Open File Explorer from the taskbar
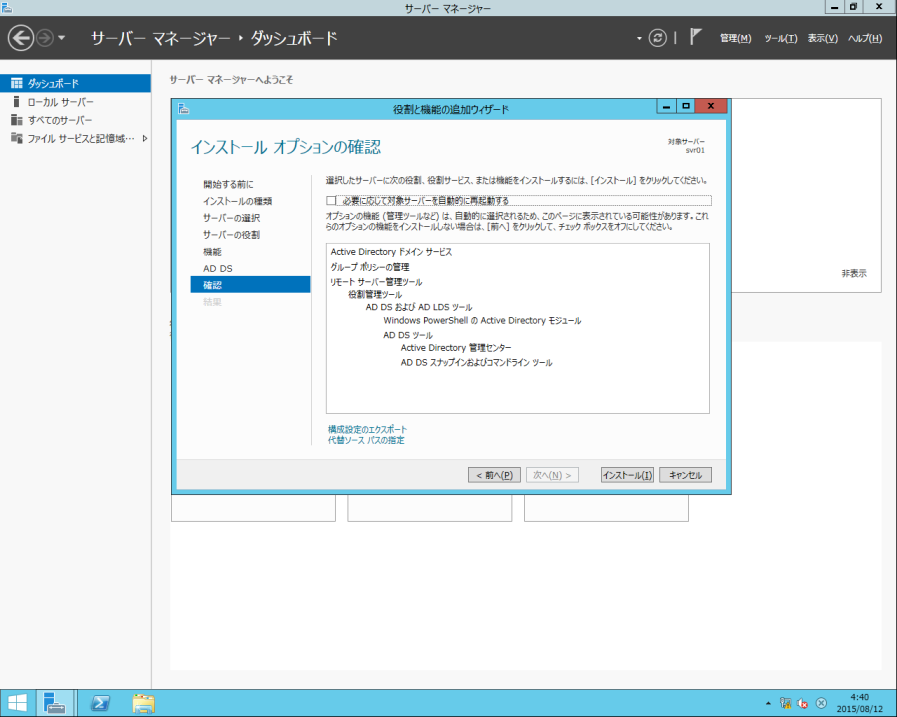The height and width of the screenshot is (717, 897). (x=143, y=703)
